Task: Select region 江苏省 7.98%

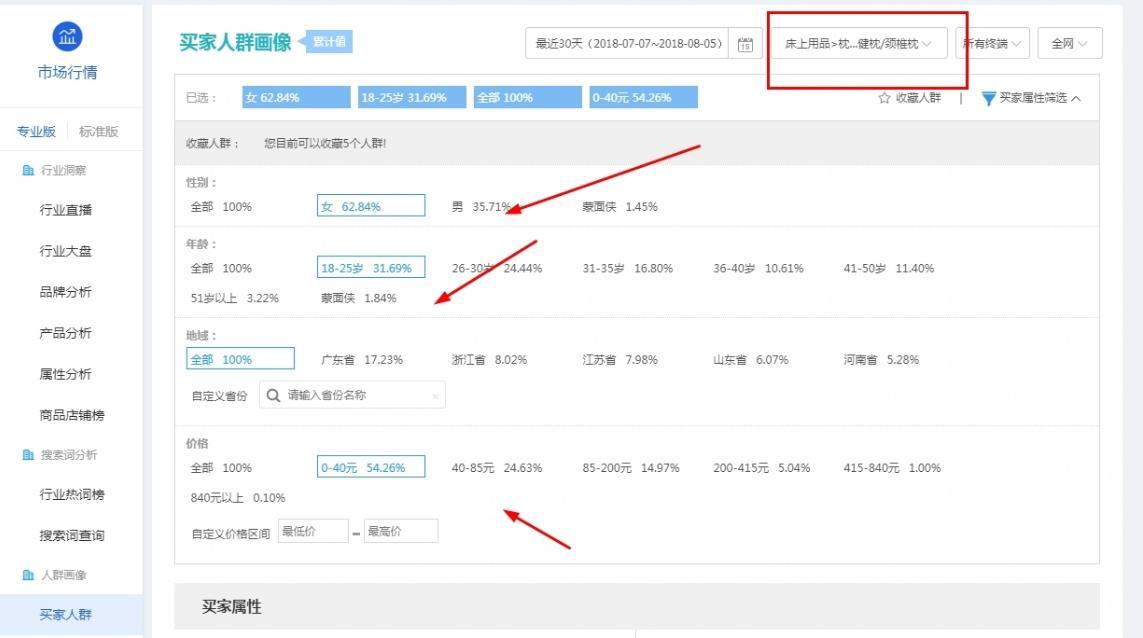Action: [x=620, y=359]
